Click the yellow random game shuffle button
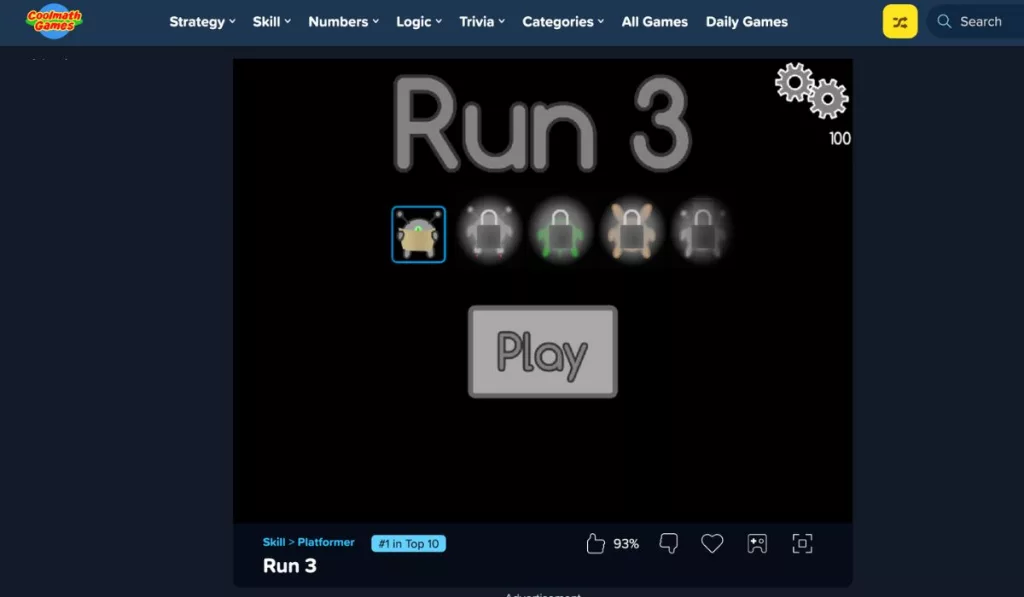This screenshot has height=597, width=1024. click(x=900, y=22)
